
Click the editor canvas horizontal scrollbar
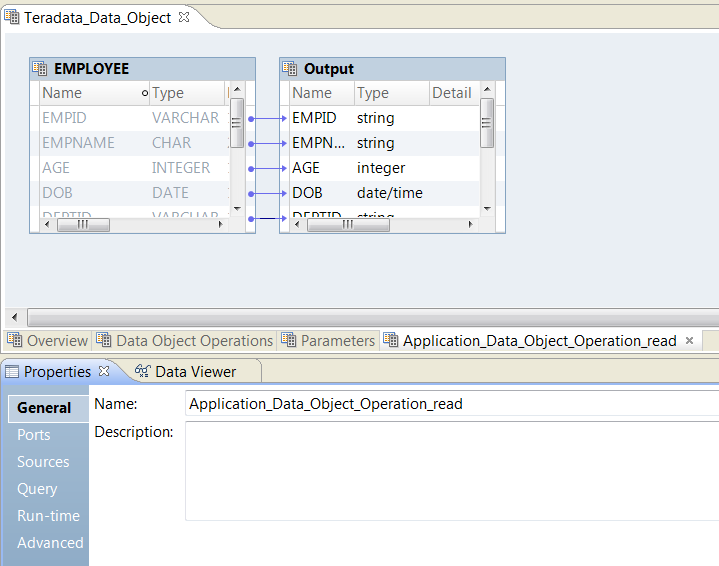373,317
